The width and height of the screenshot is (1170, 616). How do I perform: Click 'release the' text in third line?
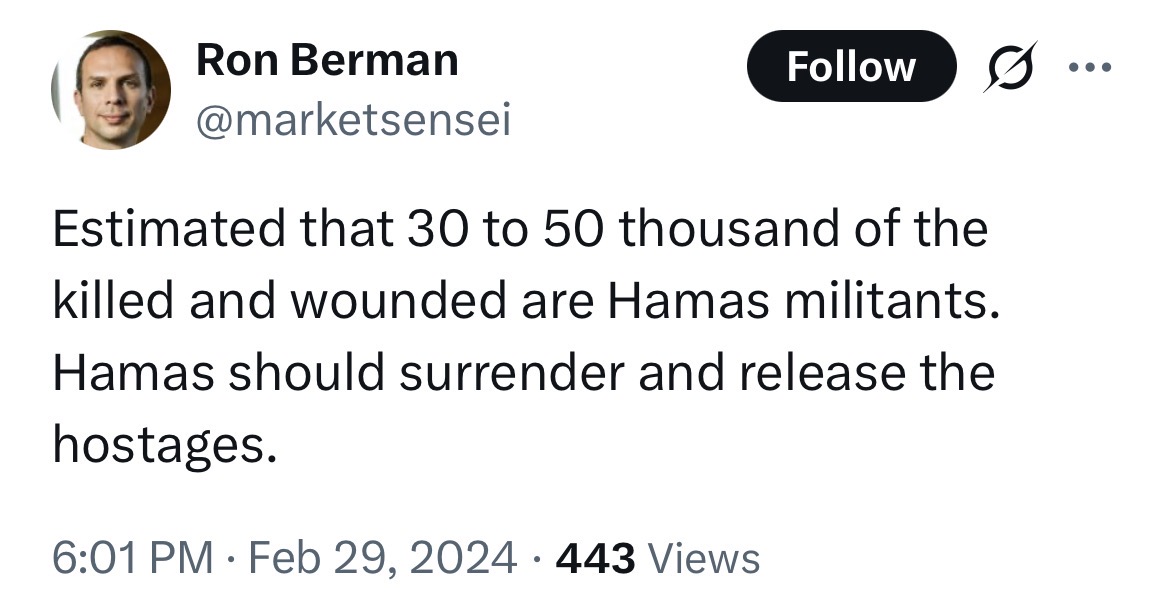click(867, 372)
